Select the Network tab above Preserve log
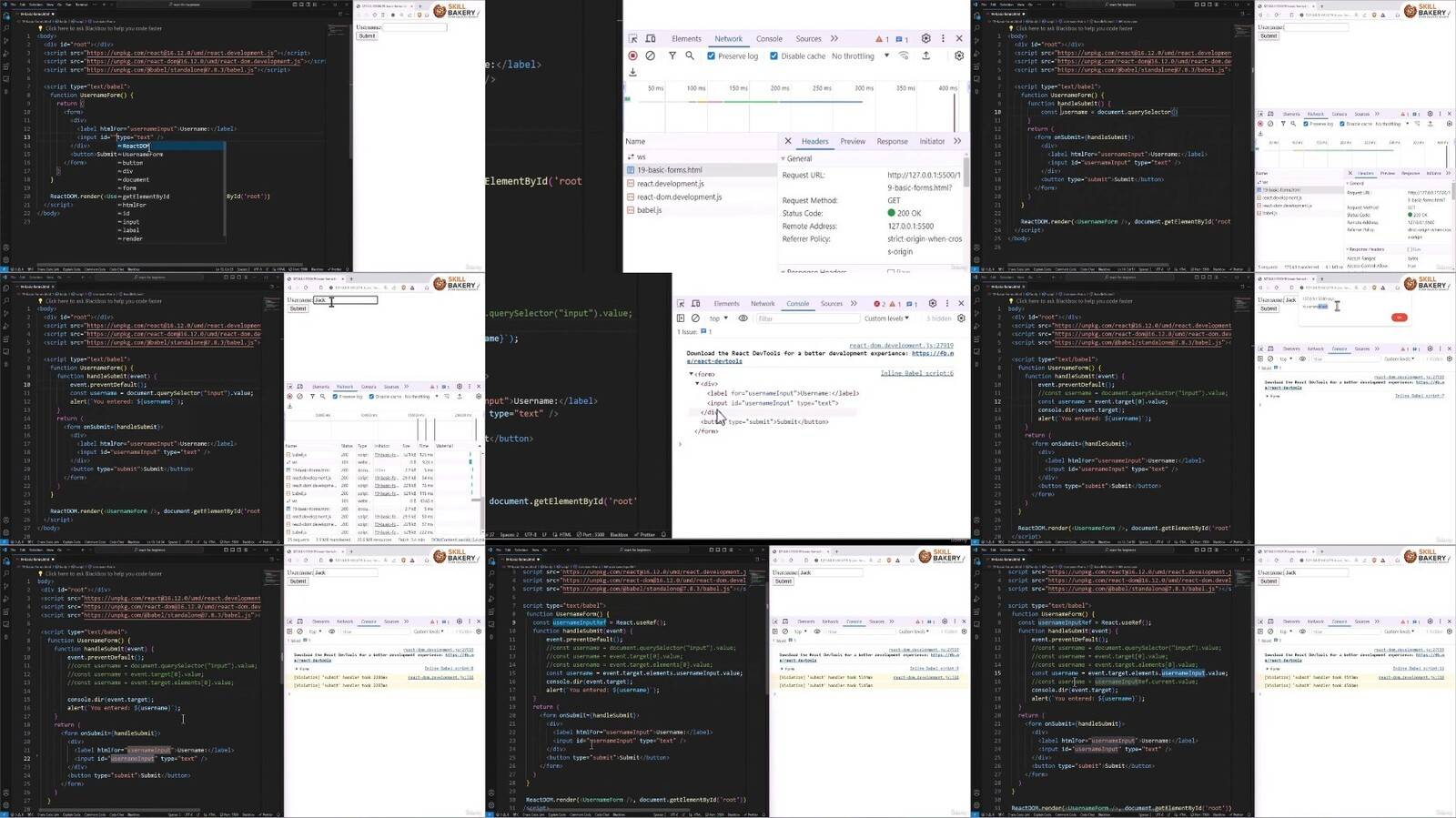Image resolution: width=1456 pixels, height=818 pixels. 728,39
